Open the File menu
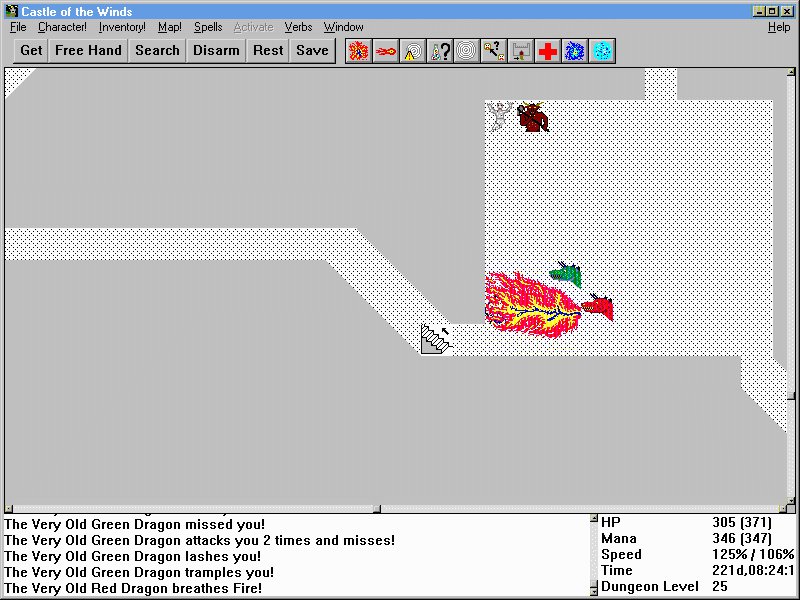 click(18, 27)
